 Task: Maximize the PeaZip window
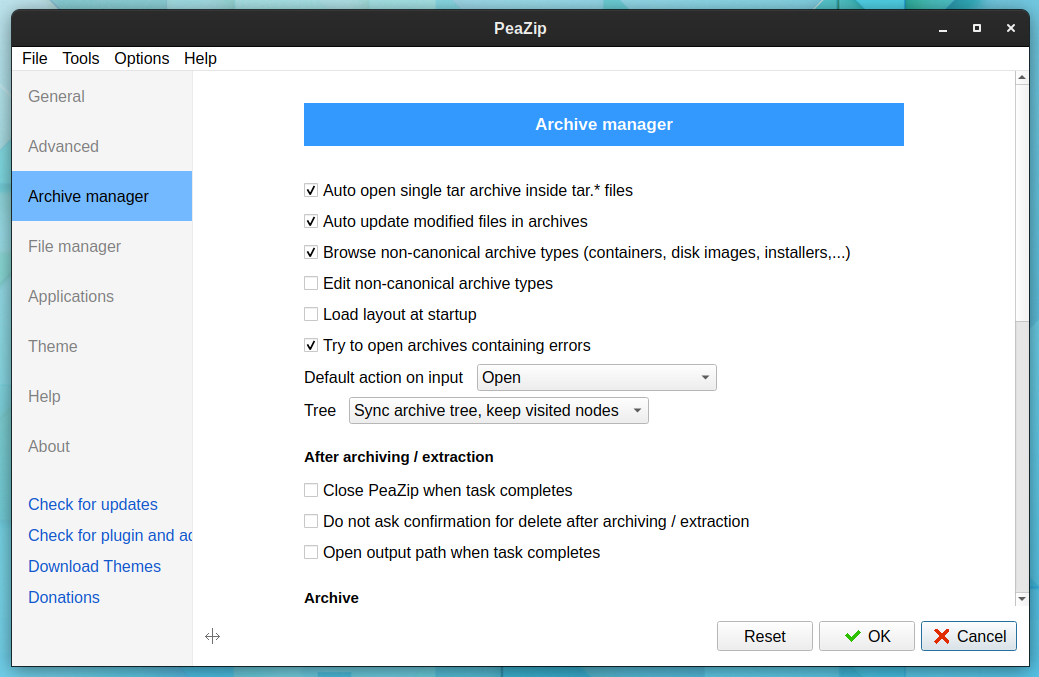click(977, 28)
